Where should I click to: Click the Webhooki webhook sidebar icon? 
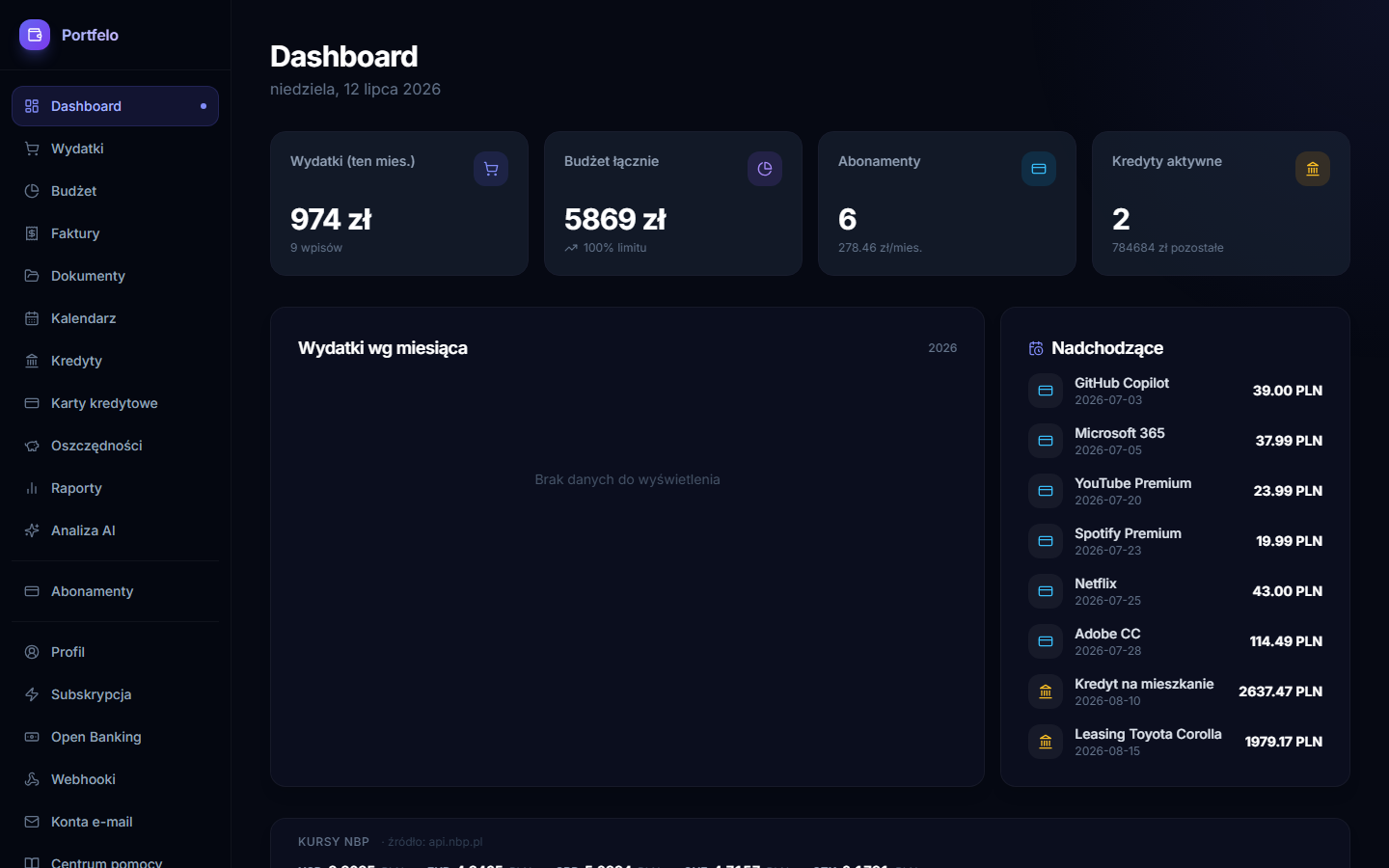32,779
